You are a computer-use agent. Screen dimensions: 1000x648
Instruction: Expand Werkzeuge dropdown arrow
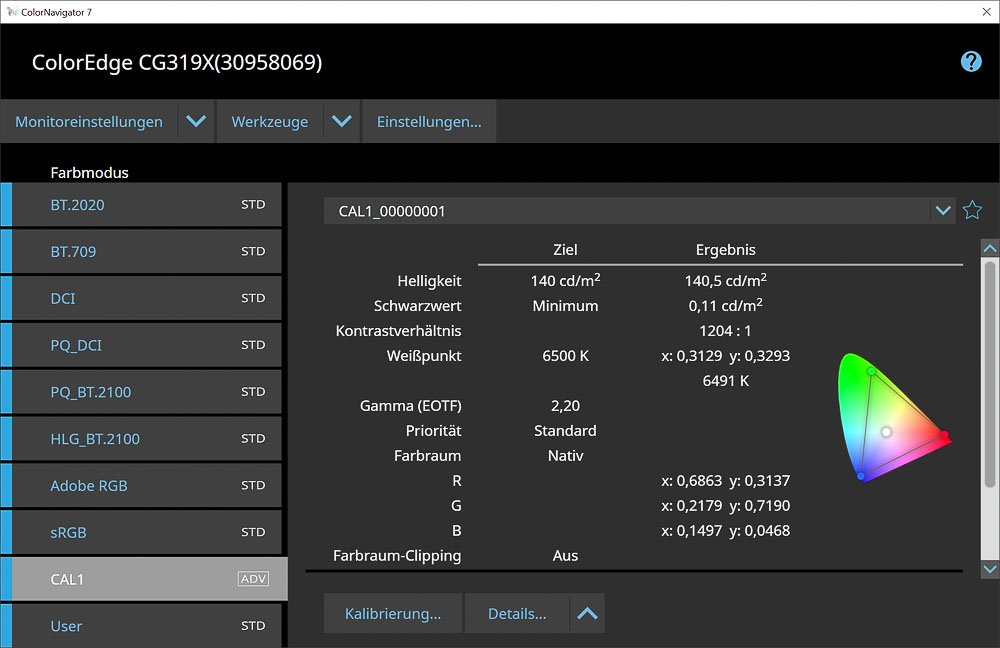pos(342,121)
